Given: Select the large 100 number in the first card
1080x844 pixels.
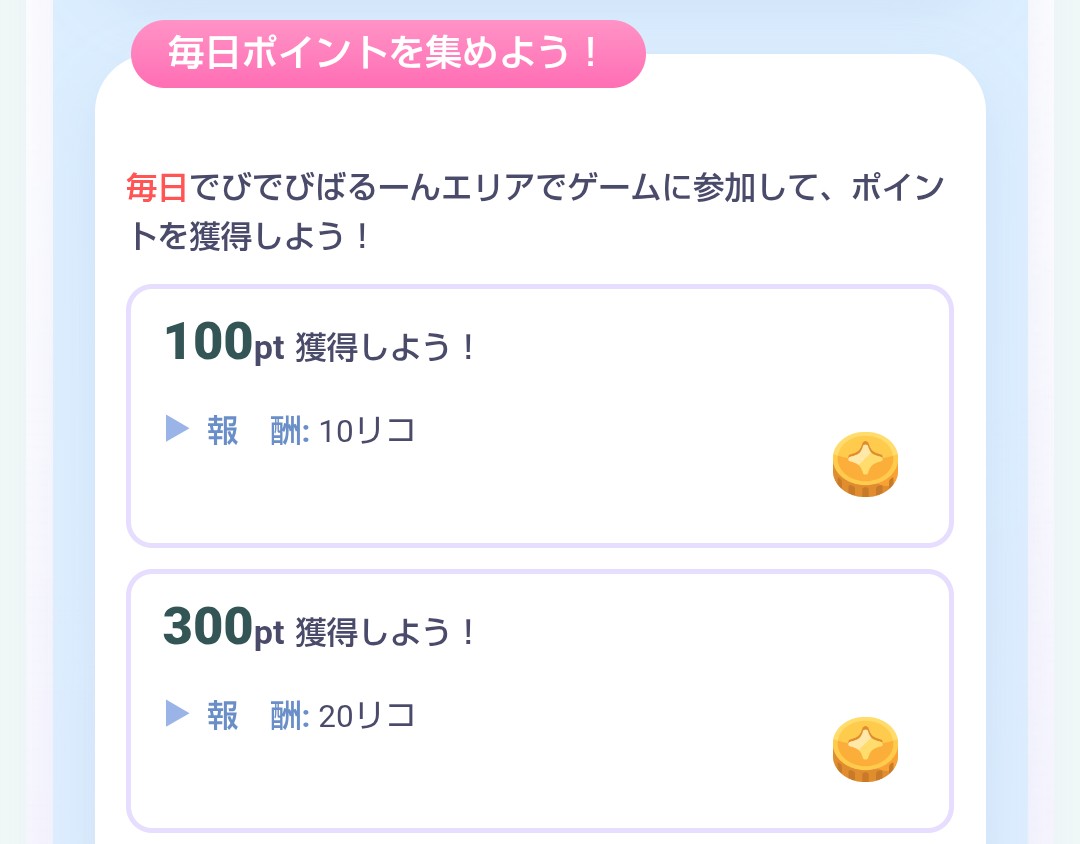Looking at the screenshot, I should pos(209,341).
